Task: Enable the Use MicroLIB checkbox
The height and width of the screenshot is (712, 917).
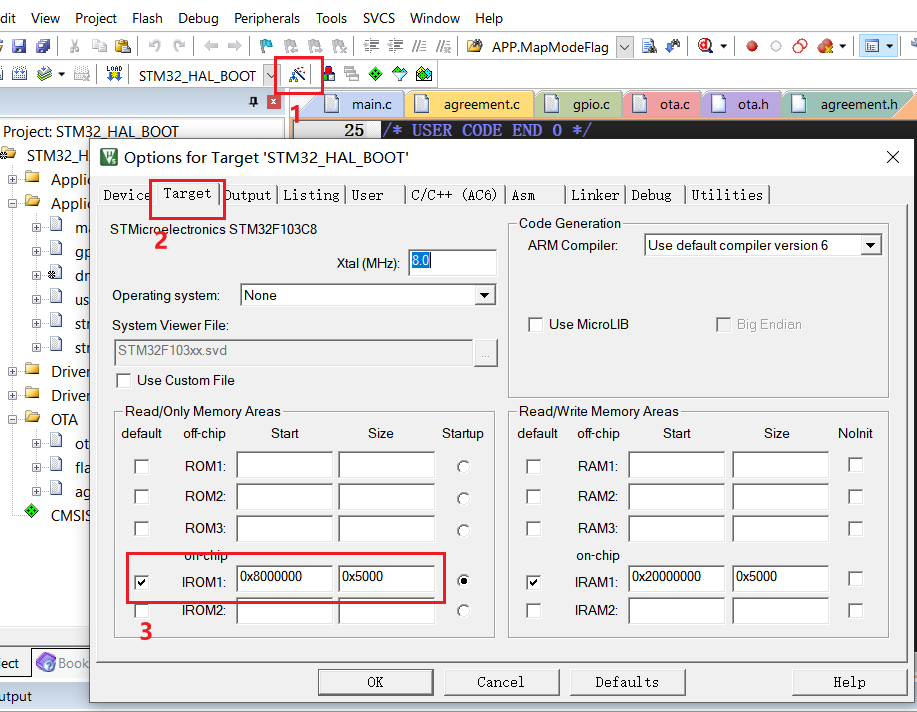Action: [x=536, y=324]
